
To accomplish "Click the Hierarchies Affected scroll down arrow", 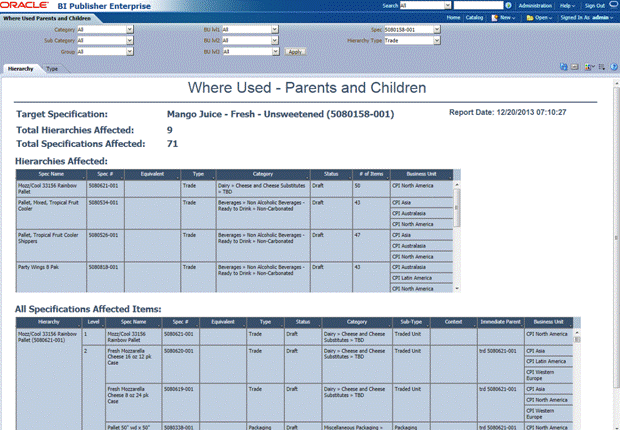I will [x=457, y=289].
